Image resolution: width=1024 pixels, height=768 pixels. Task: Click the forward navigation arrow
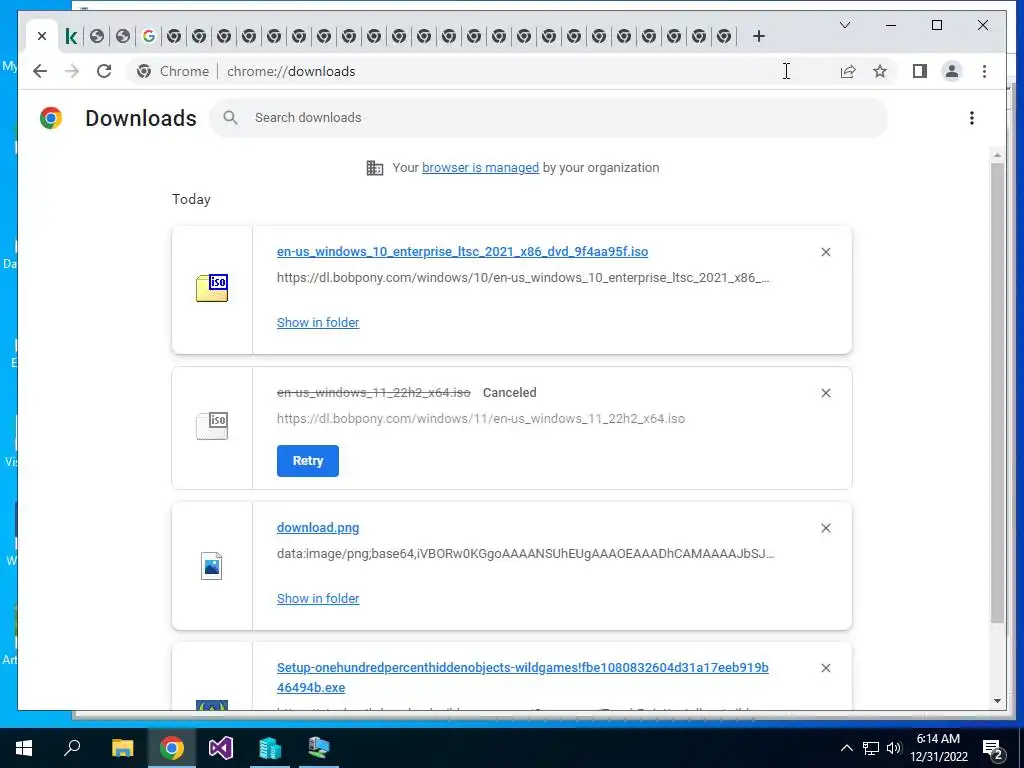point(72,71)
